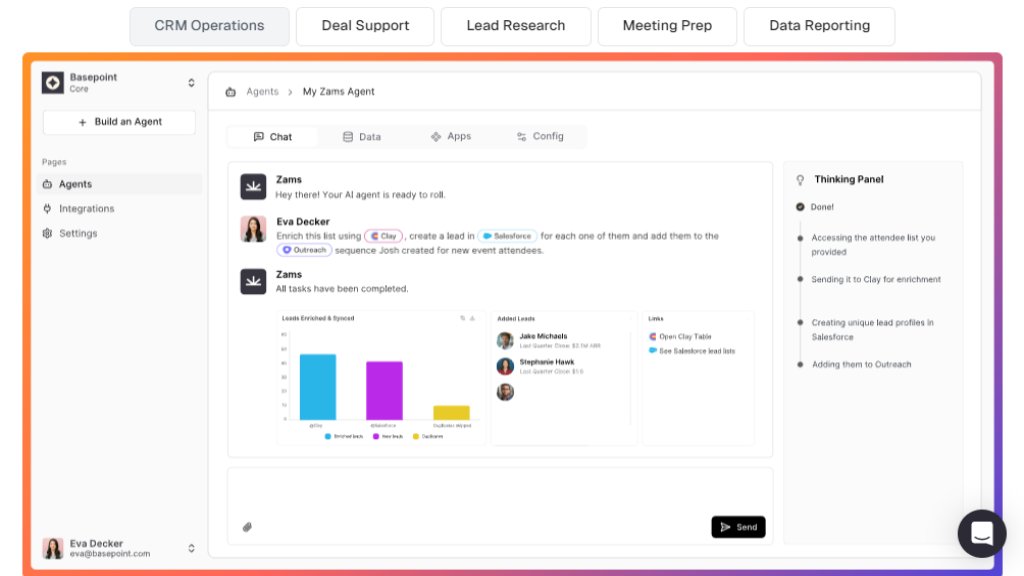Open Clay Table link

(680, 336)
